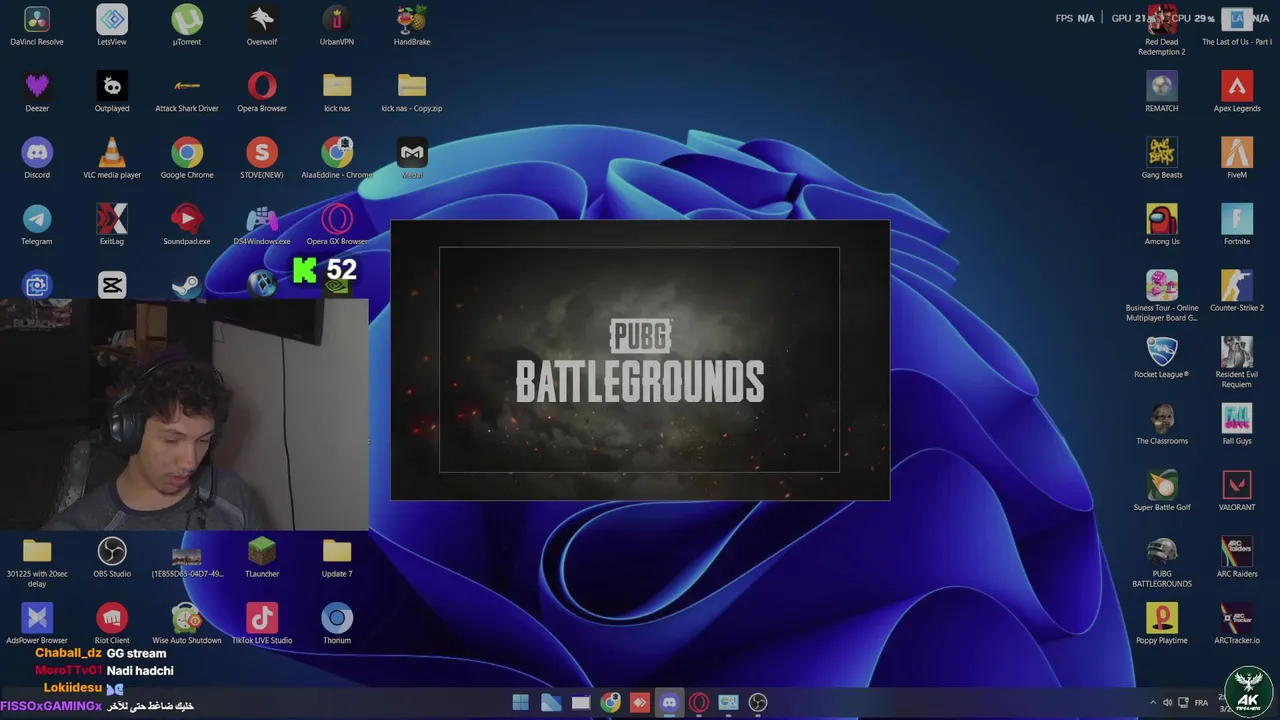Image resolution: width=1280 pixels, height=720 pixels.
Task: Open Among Us desktop shortcut
Action: [x=1162, y=225]
